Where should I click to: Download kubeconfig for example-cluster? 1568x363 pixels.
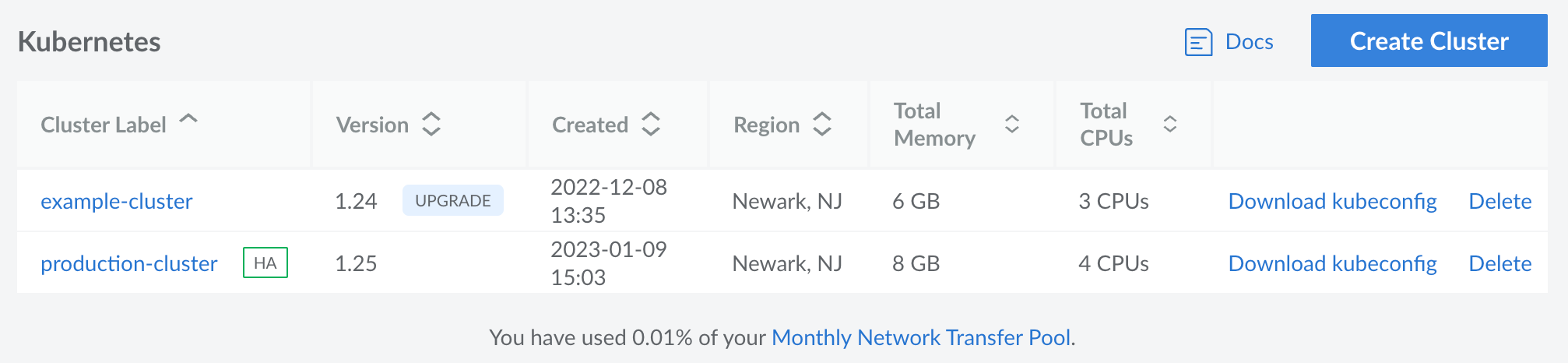(1332, 201)
